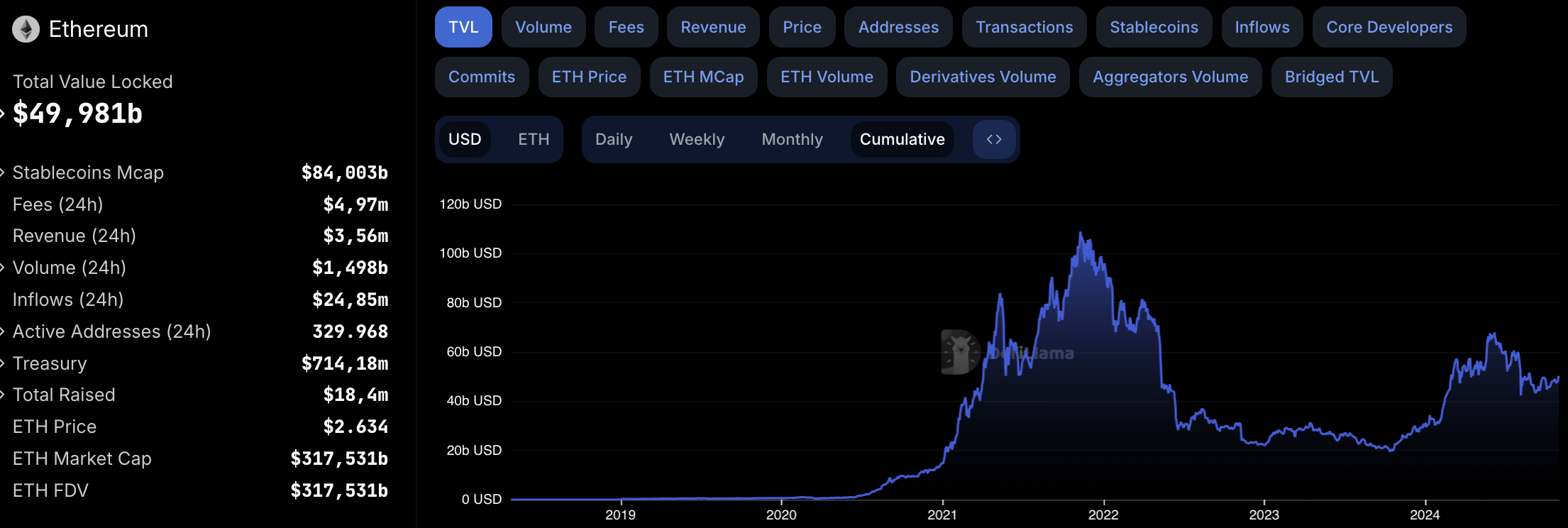Viewport: 1568px width, 528px height.
Task: Click the $24,85m inflows value
Action: point(350,299)
